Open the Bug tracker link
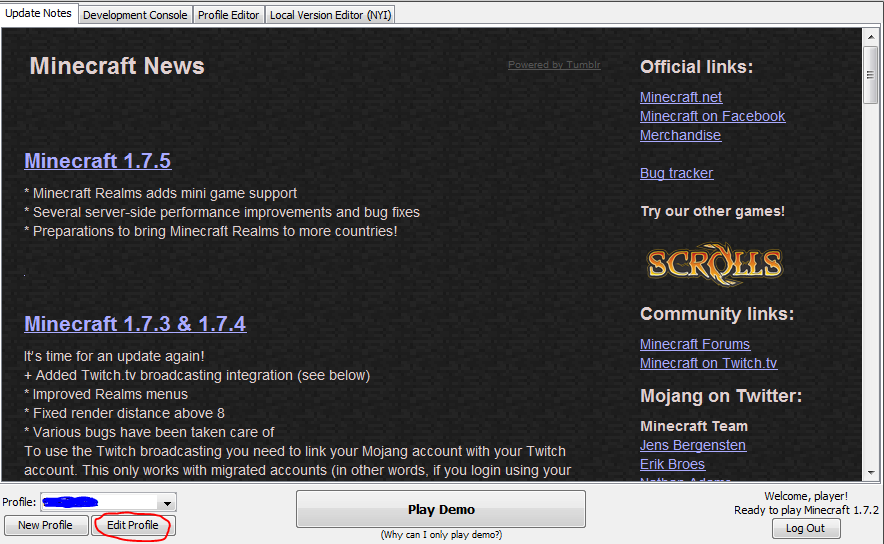Image resolution: width=884 pixels, height=544 pixels. pyautogui.click(x=677, y=174)
